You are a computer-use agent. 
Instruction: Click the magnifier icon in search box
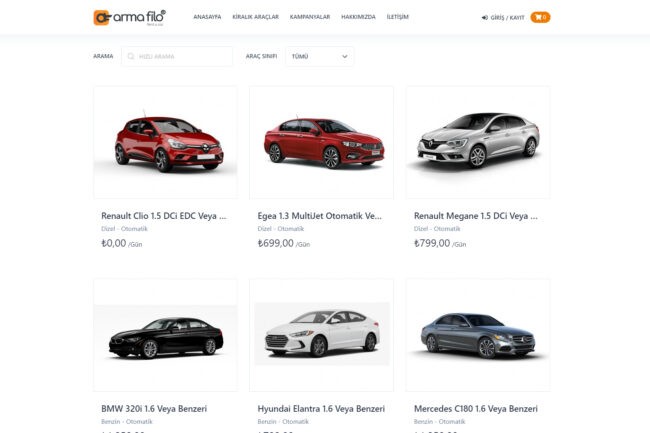tap(131, 57)
